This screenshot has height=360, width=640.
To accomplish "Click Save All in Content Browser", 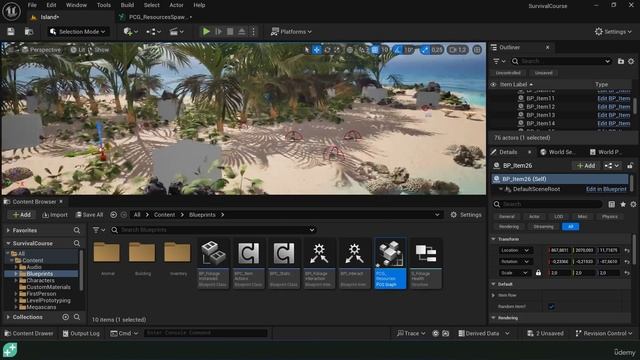I will 89,215.
